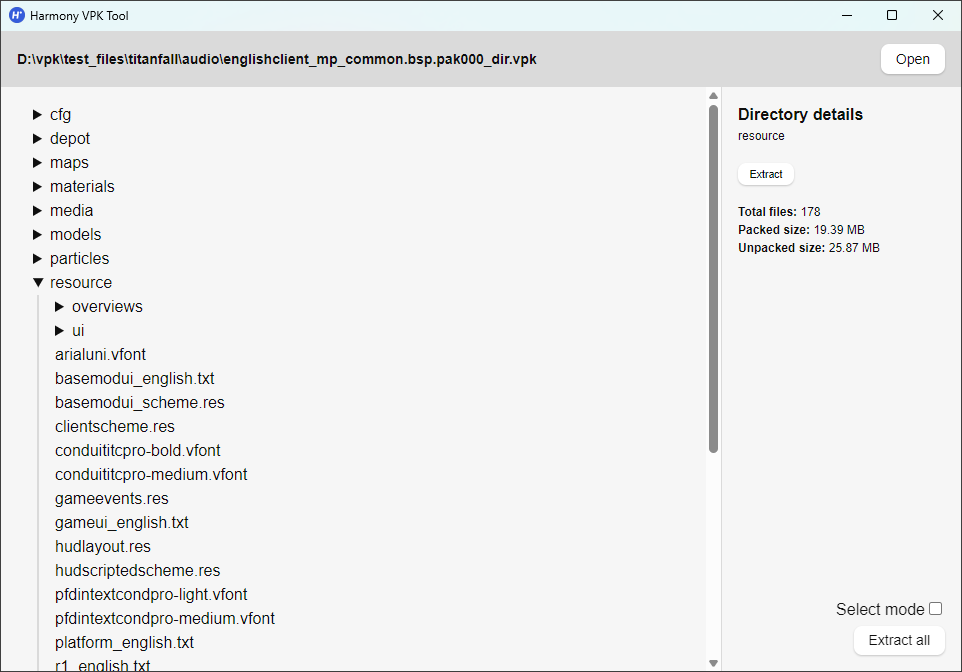Select arialuni.vfont file
Screen dimensions: 962x672
click(x=100, y=355)
